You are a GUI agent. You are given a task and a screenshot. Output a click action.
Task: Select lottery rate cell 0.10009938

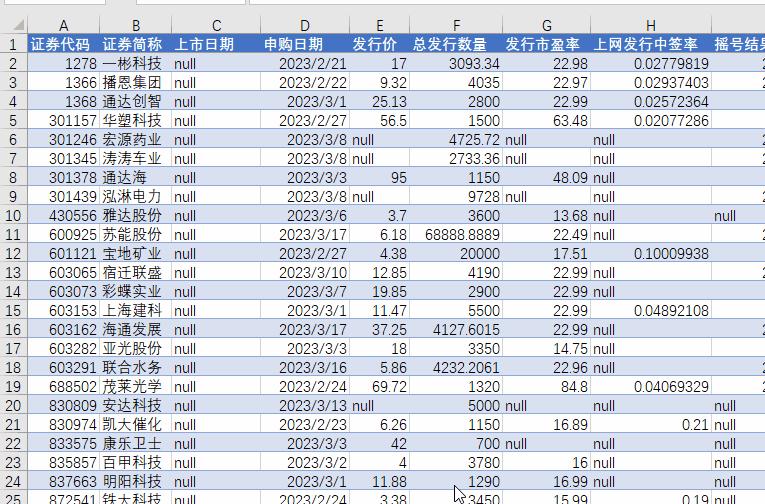(x=651, y=254)
